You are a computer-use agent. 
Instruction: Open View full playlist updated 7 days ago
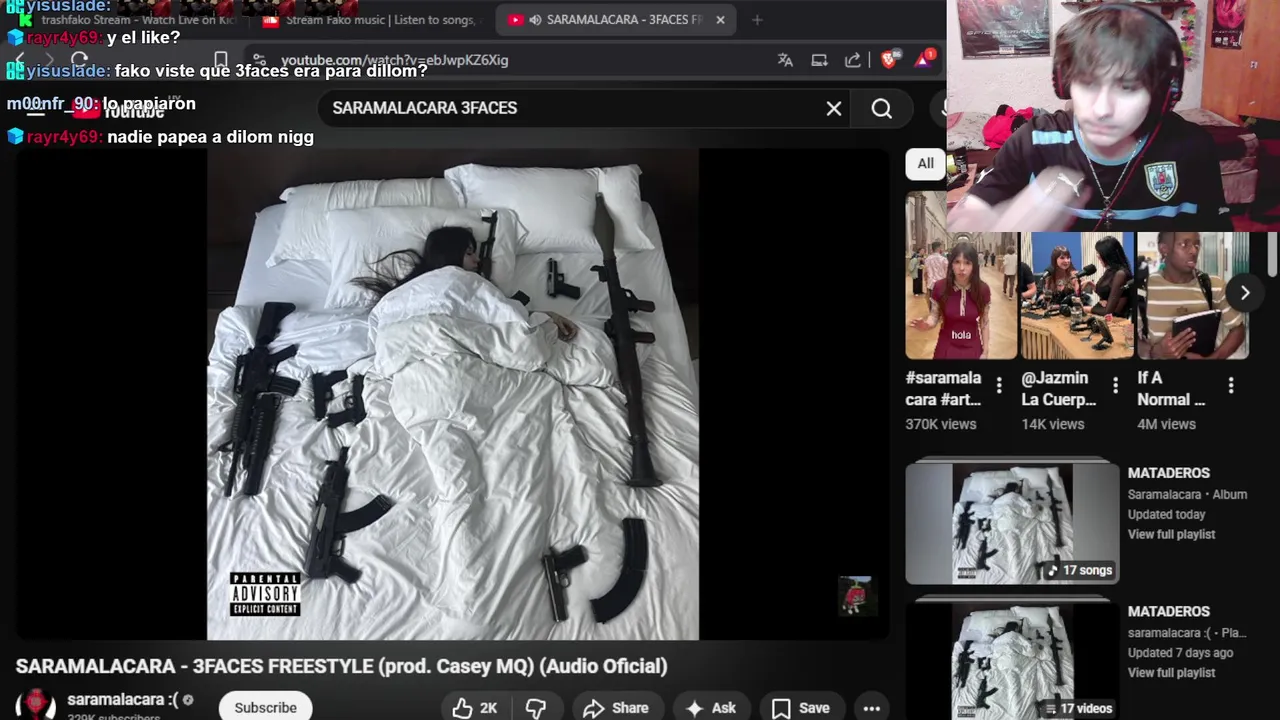[x=1171, y=673]
